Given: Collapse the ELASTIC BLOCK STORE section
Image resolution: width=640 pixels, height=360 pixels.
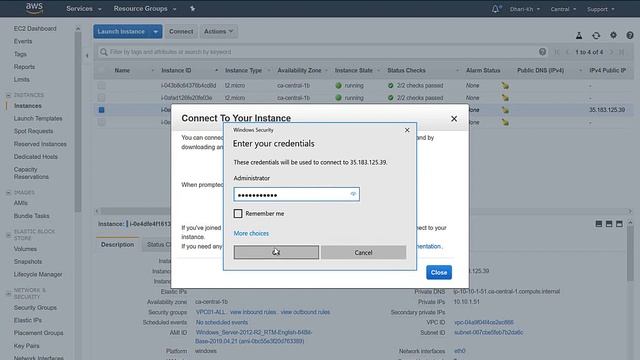Looking at the screenshot, I should pyautogui.click(x=9, y=235).
